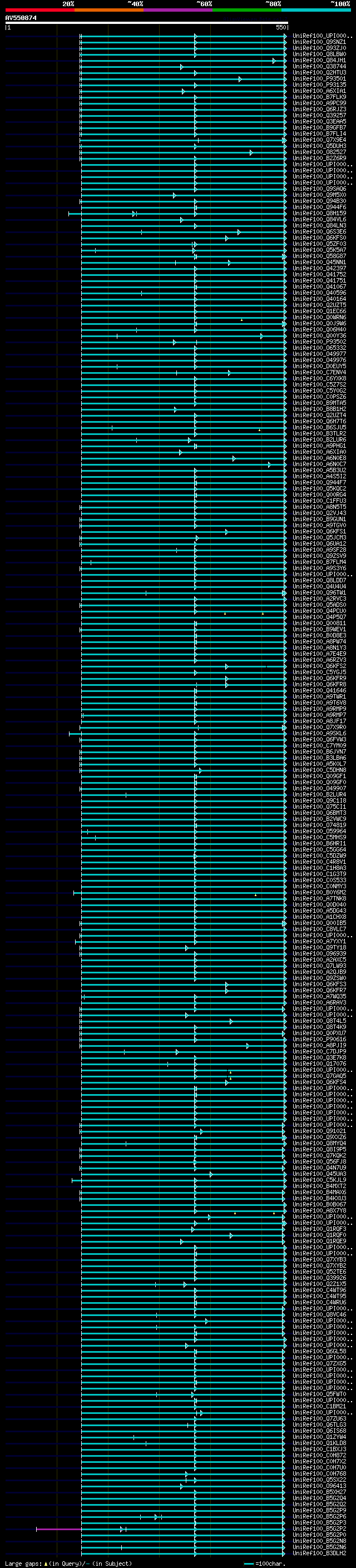Open hit UniRef100_Q84JH1
Screen dimensions: 356x1568
click(x=319, y=60)
